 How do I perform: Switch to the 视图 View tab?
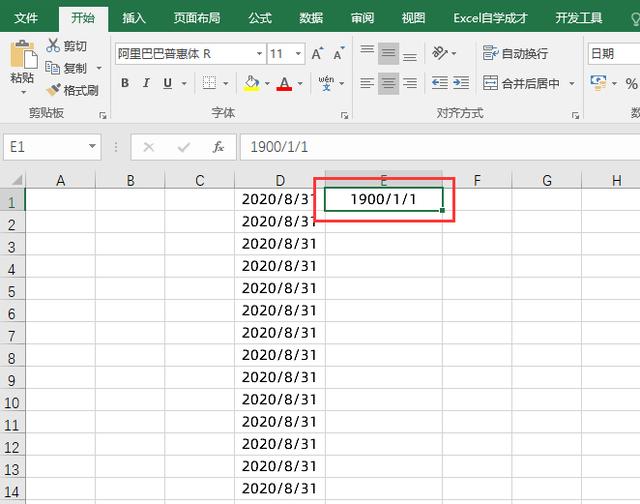click(413, 18)
